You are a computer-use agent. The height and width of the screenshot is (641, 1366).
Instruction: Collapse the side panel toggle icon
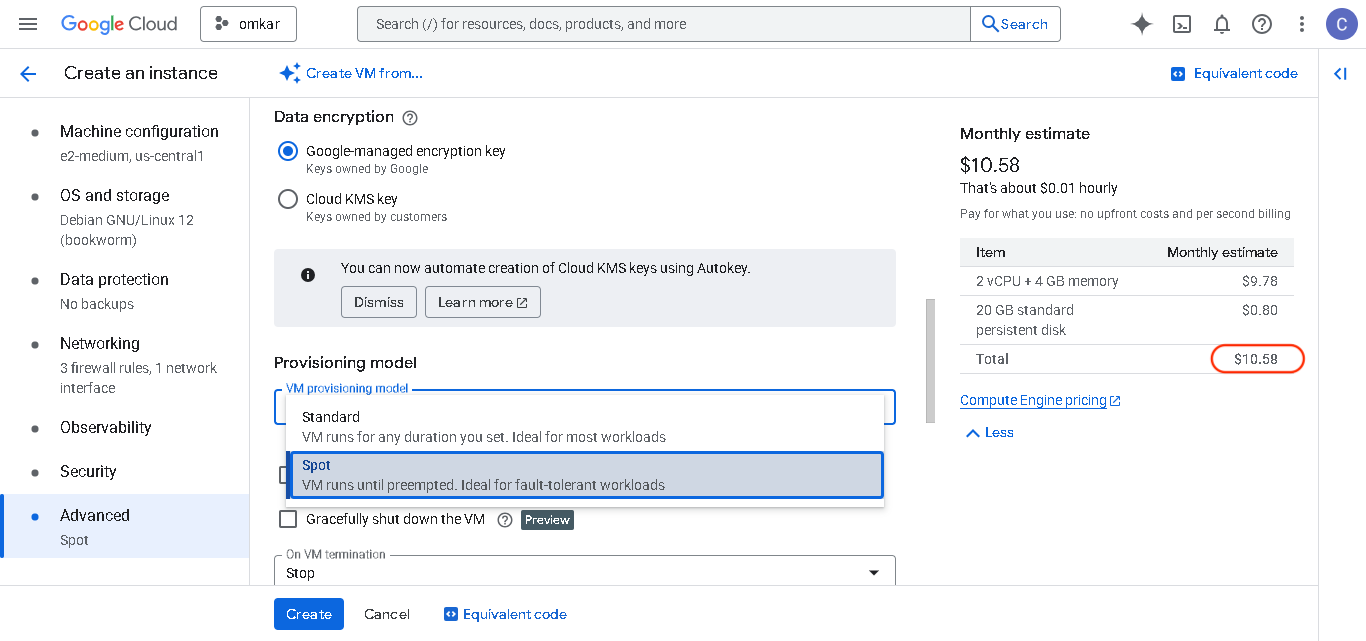[x=1341, y=73]
